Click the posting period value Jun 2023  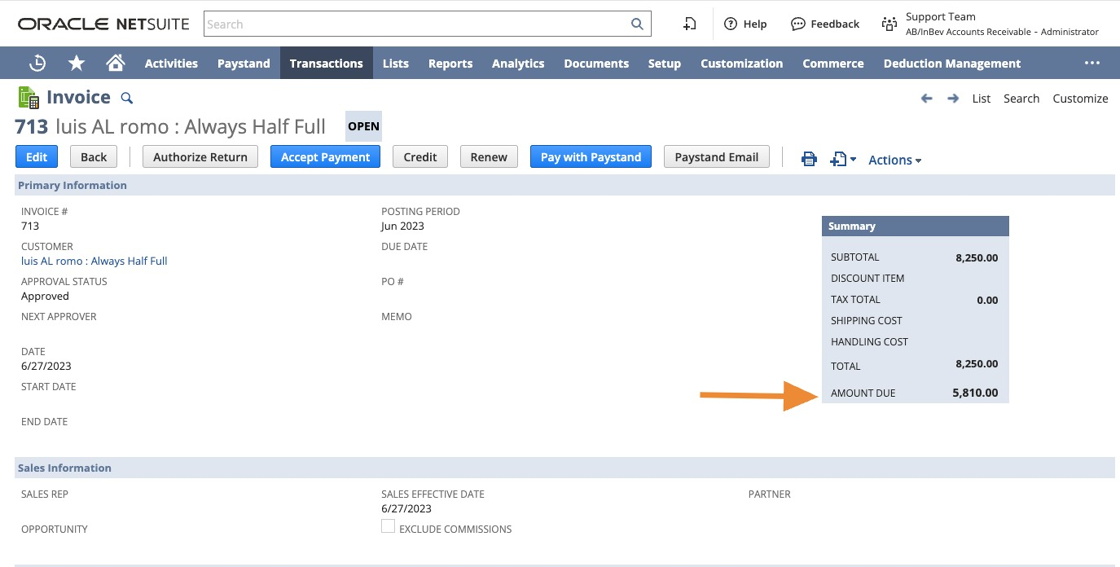coord(402,226)
